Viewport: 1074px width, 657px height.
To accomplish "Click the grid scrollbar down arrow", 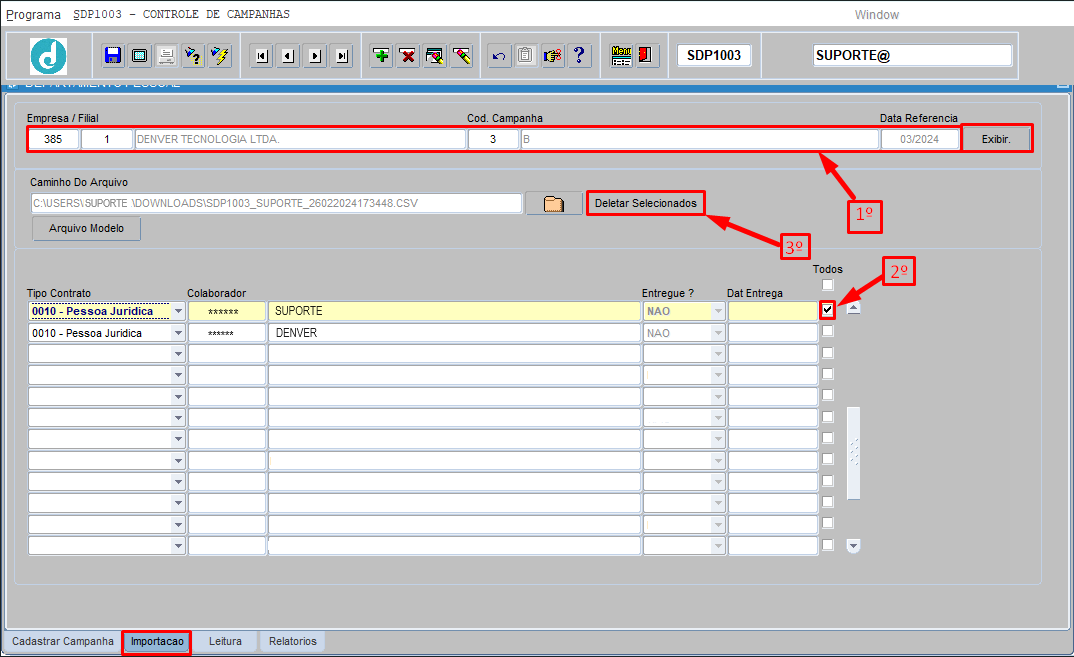I will tap(853, 546).
